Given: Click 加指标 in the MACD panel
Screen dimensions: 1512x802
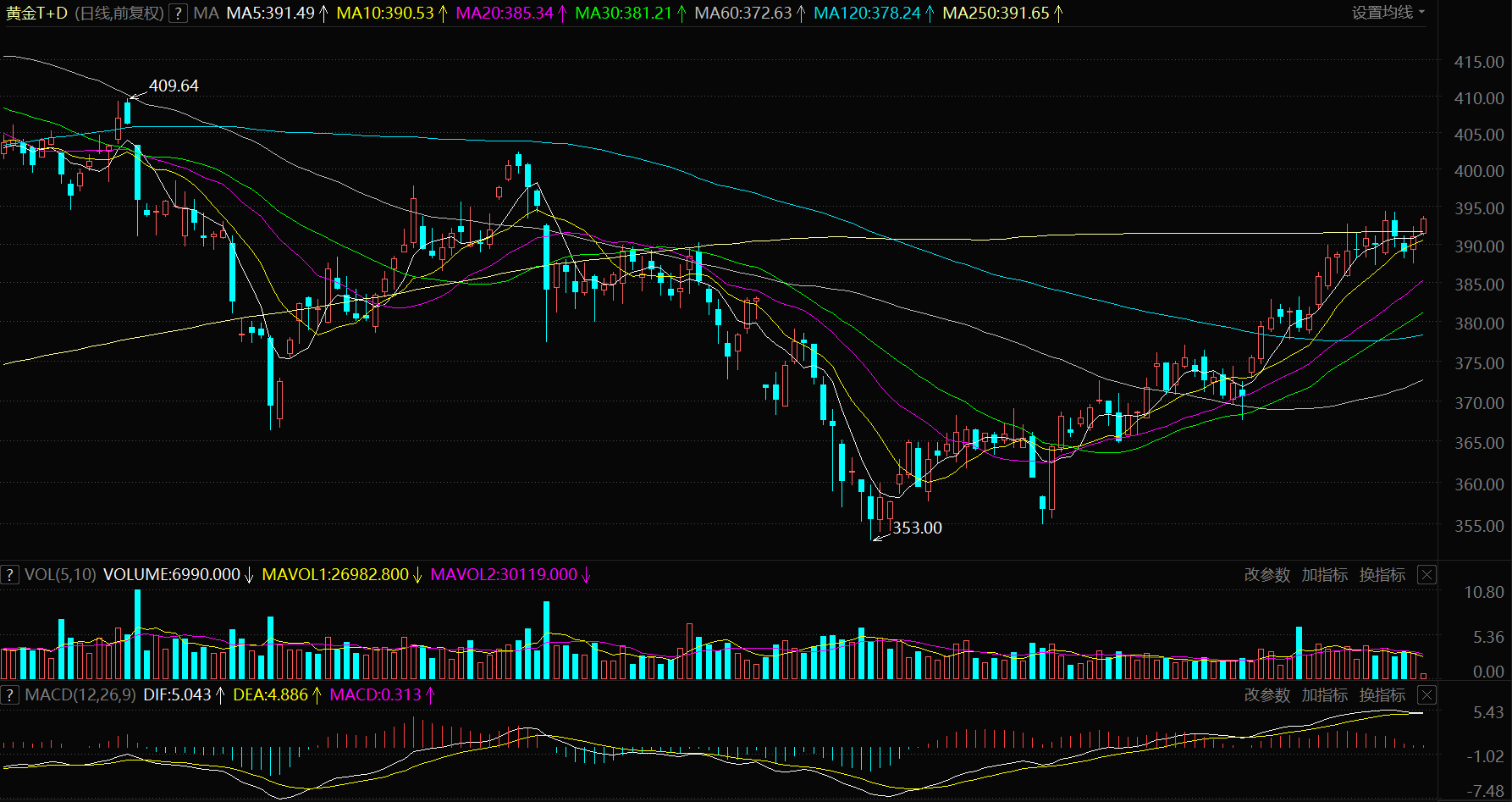Looking at the screenshot, I should [x=1324, y=695].
